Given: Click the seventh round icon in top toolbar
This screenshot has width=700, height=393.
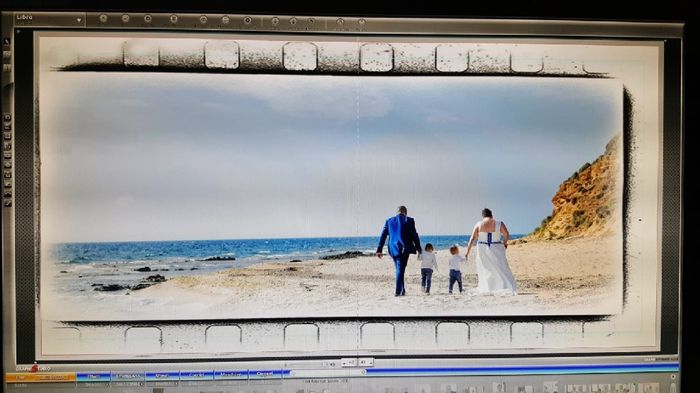Looking at the screenshot, I should pos(248,20).
